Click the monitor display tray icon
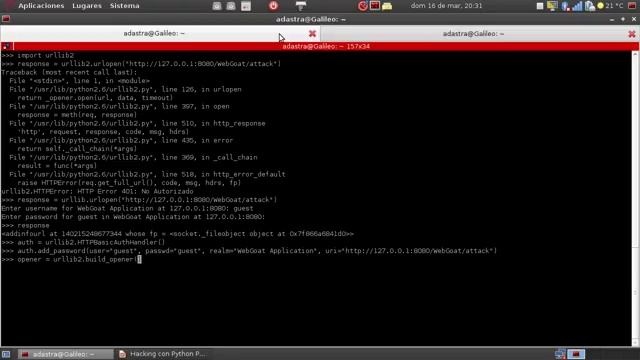 (x=552, y=6)
